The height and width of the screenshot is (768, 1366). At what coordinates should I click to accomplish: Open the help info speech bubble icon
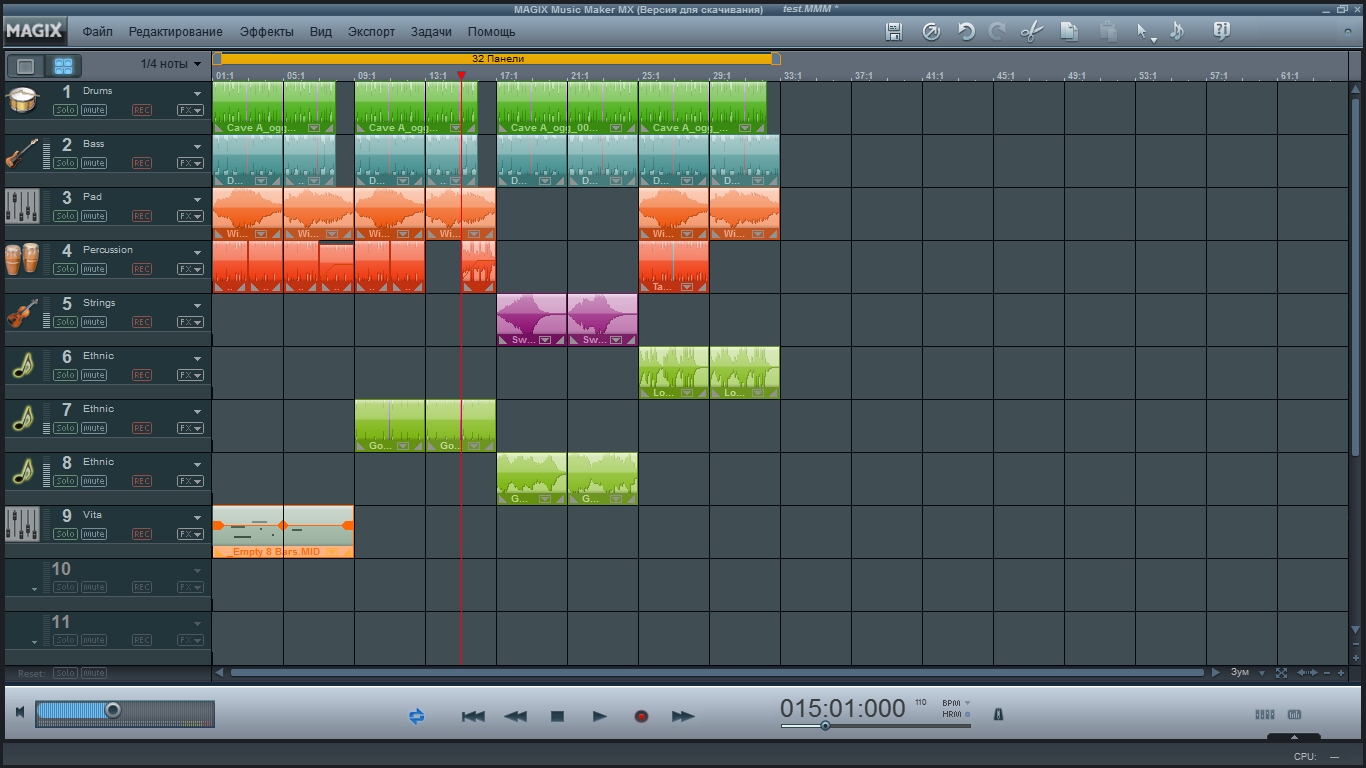pyautogui.click(x=1221, y=31)
